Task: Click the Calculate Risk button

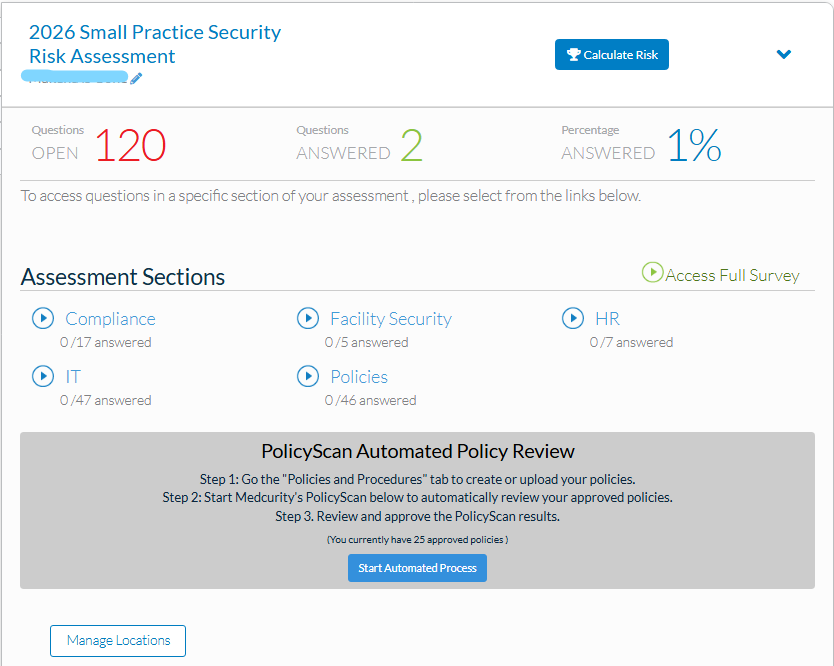Action: click(611, 55)
